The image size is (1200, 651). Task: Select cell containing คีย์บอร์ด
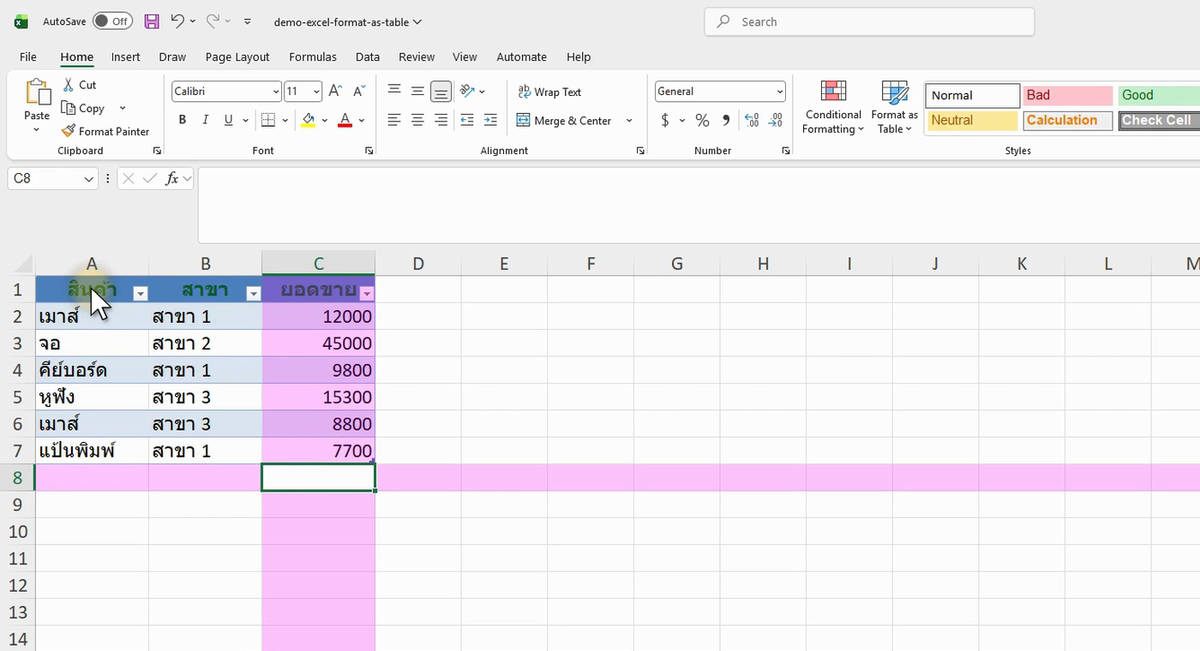click(92, 370)
